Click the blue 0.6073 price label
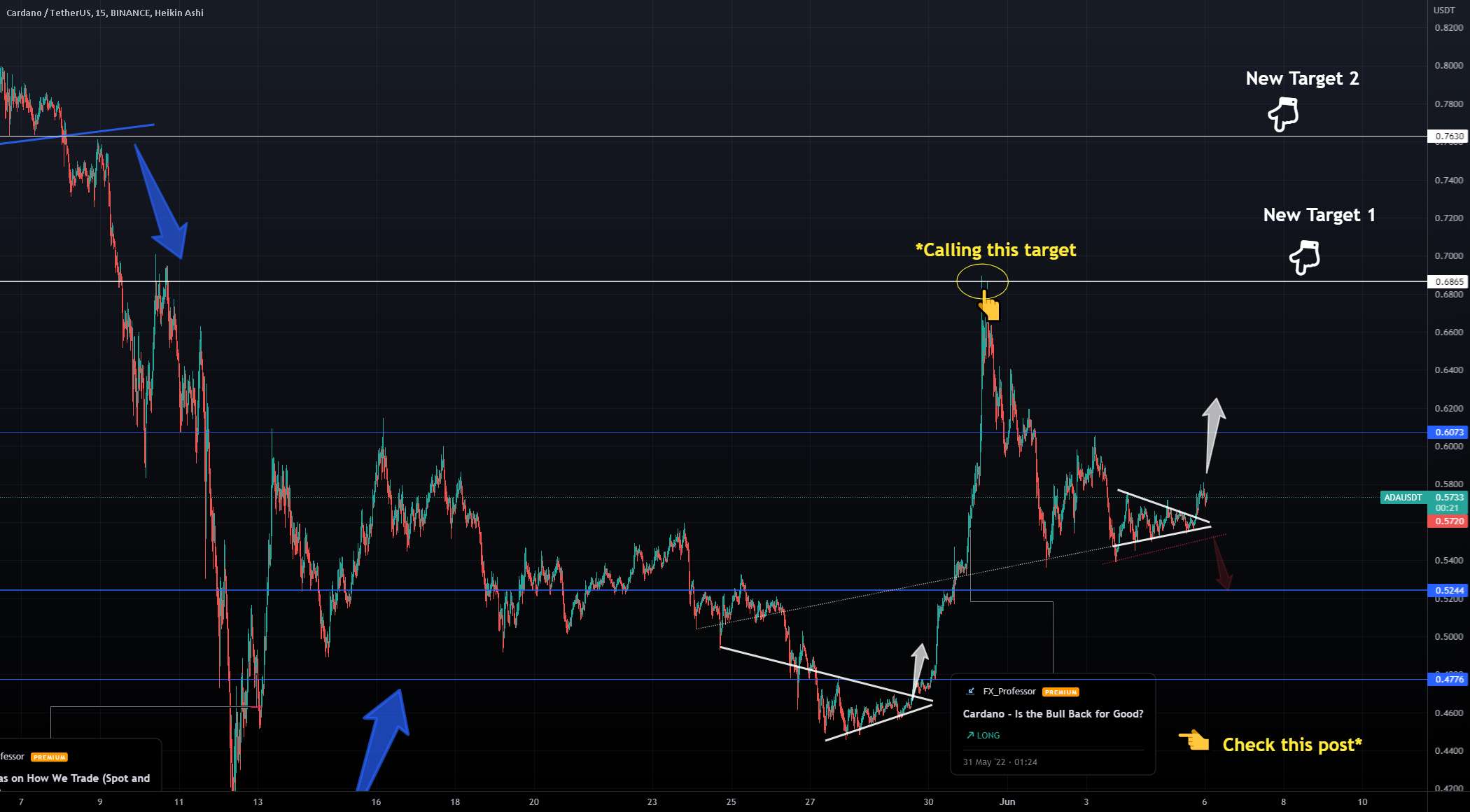The width and height of the screenshot is (1470, 812). click(1448, 433)
